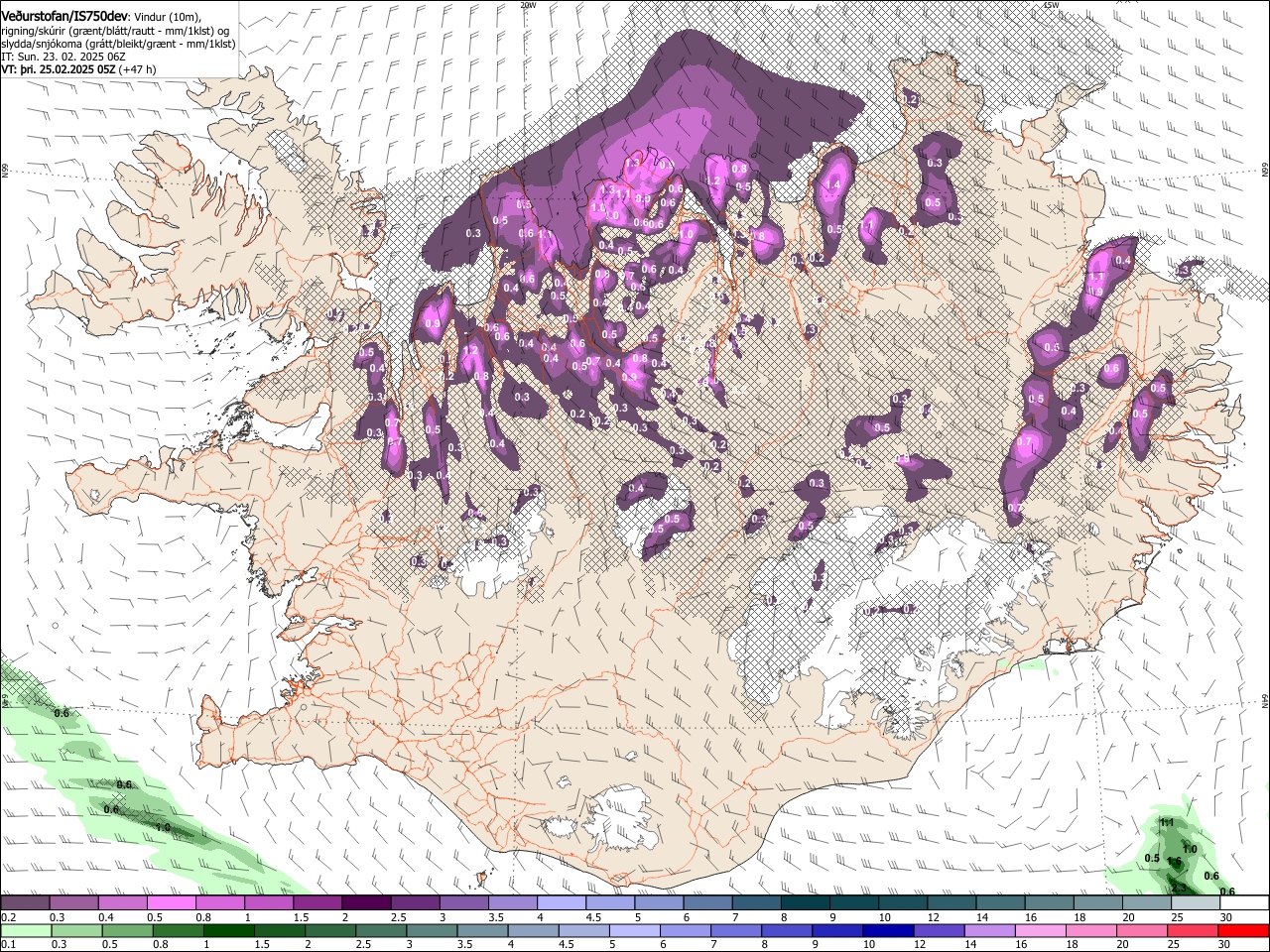
Task: Click the '0.1' label on the rain scale
Action: tap(8, 945)
